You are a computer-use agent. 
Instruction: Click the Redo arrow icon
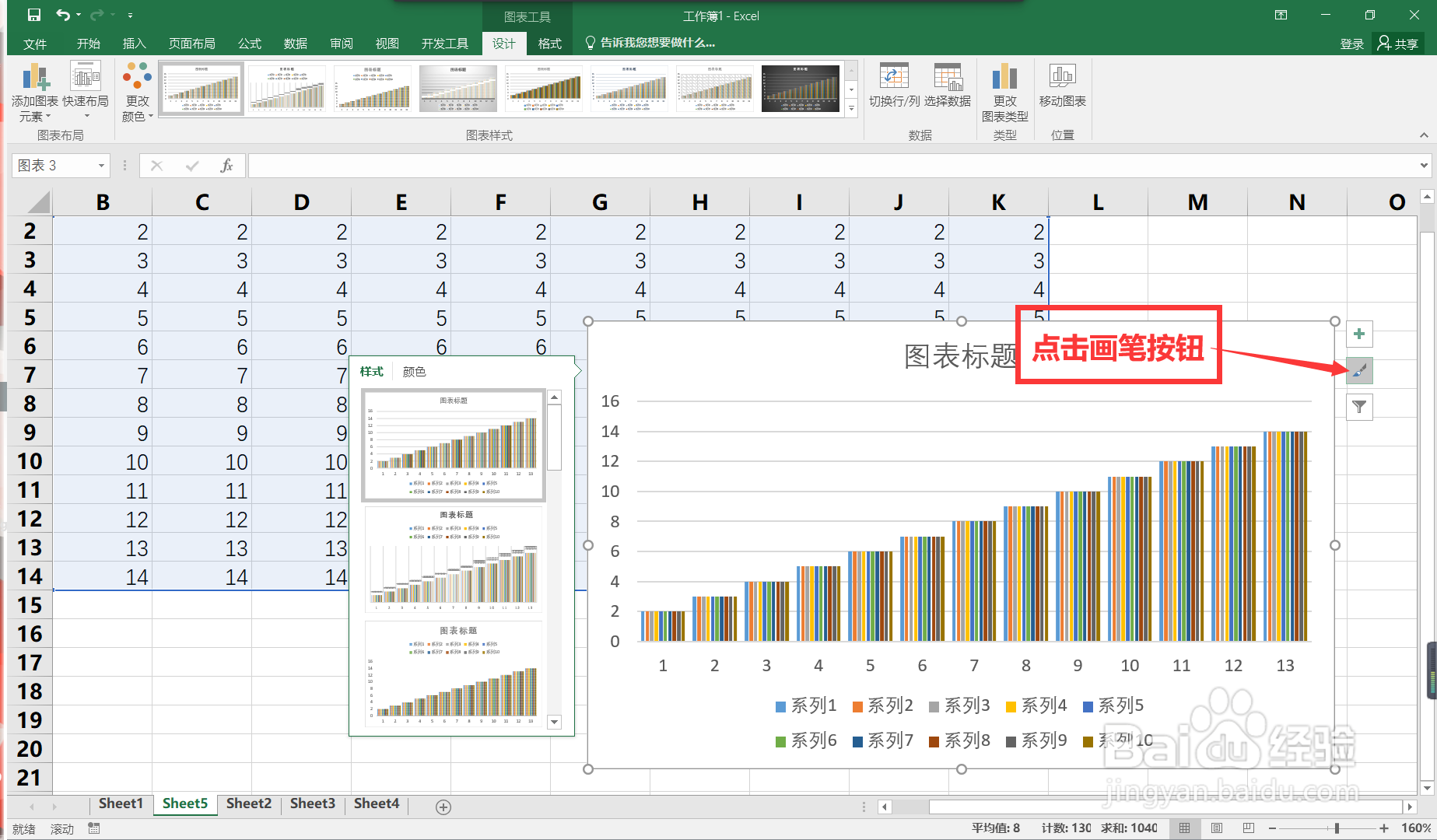point(97,15)
